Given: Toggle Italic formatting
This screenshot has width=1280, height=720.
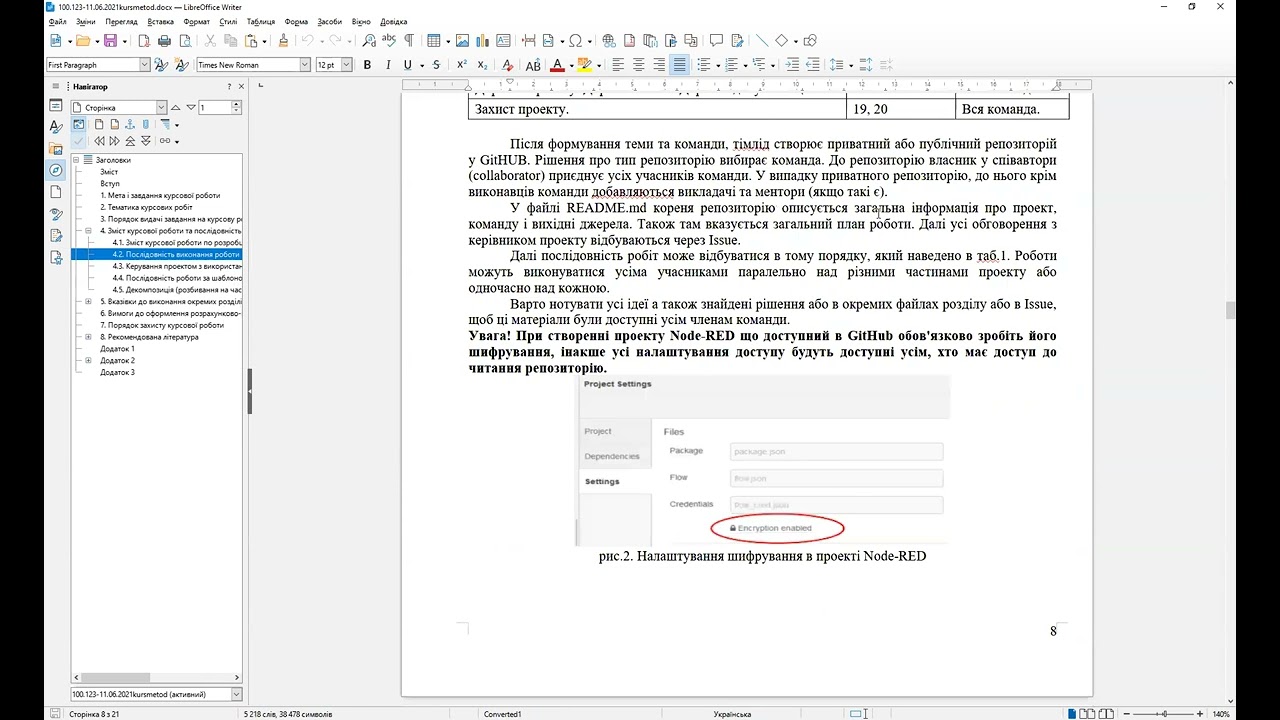Looking at the screenshot, I should pos(387,65).
